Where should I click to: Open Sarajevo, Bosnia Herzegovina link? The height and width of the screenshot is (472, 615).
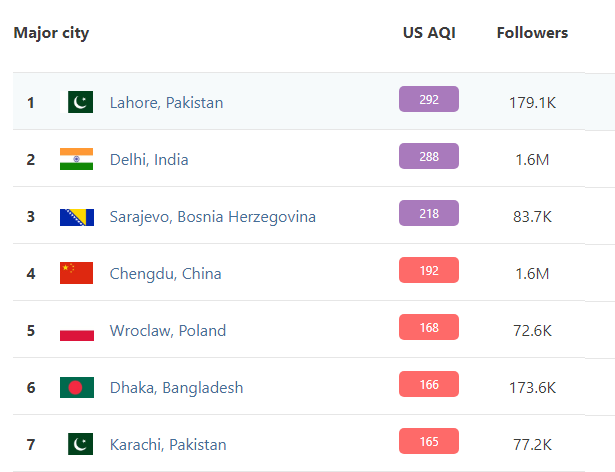[x=212, y=216]
